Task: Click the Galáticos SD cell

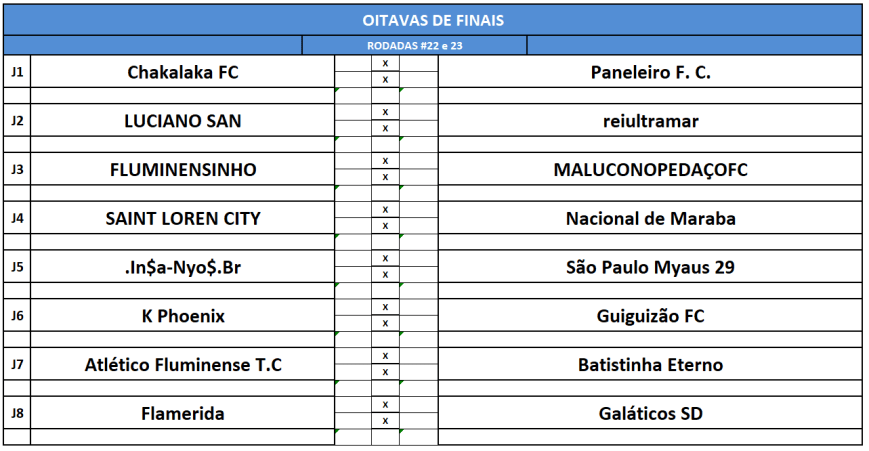Action: tap(650, 413)
